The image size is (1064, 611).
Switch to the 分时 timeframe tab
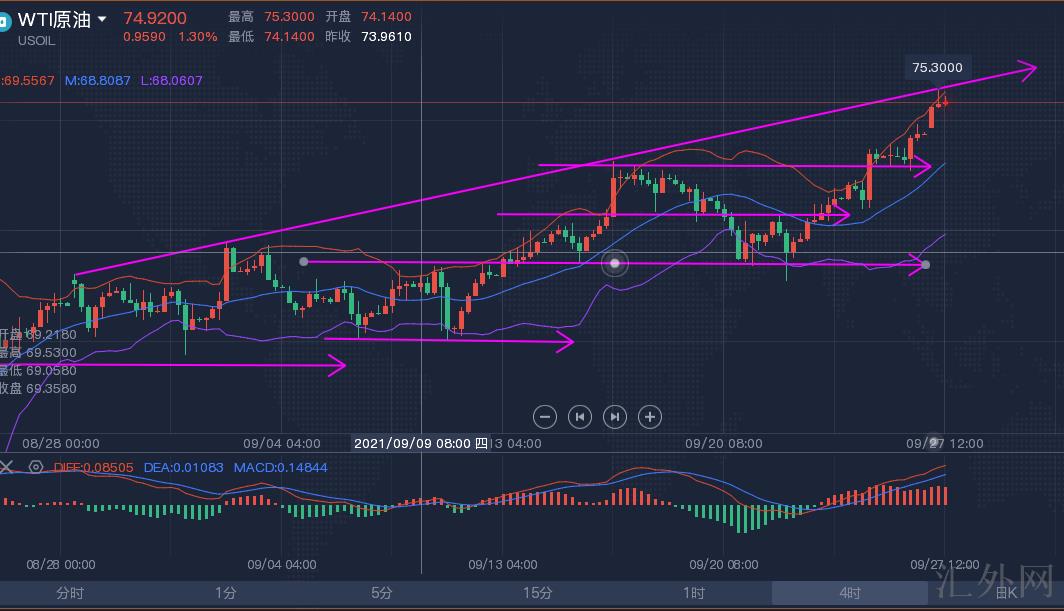point(70,593)
